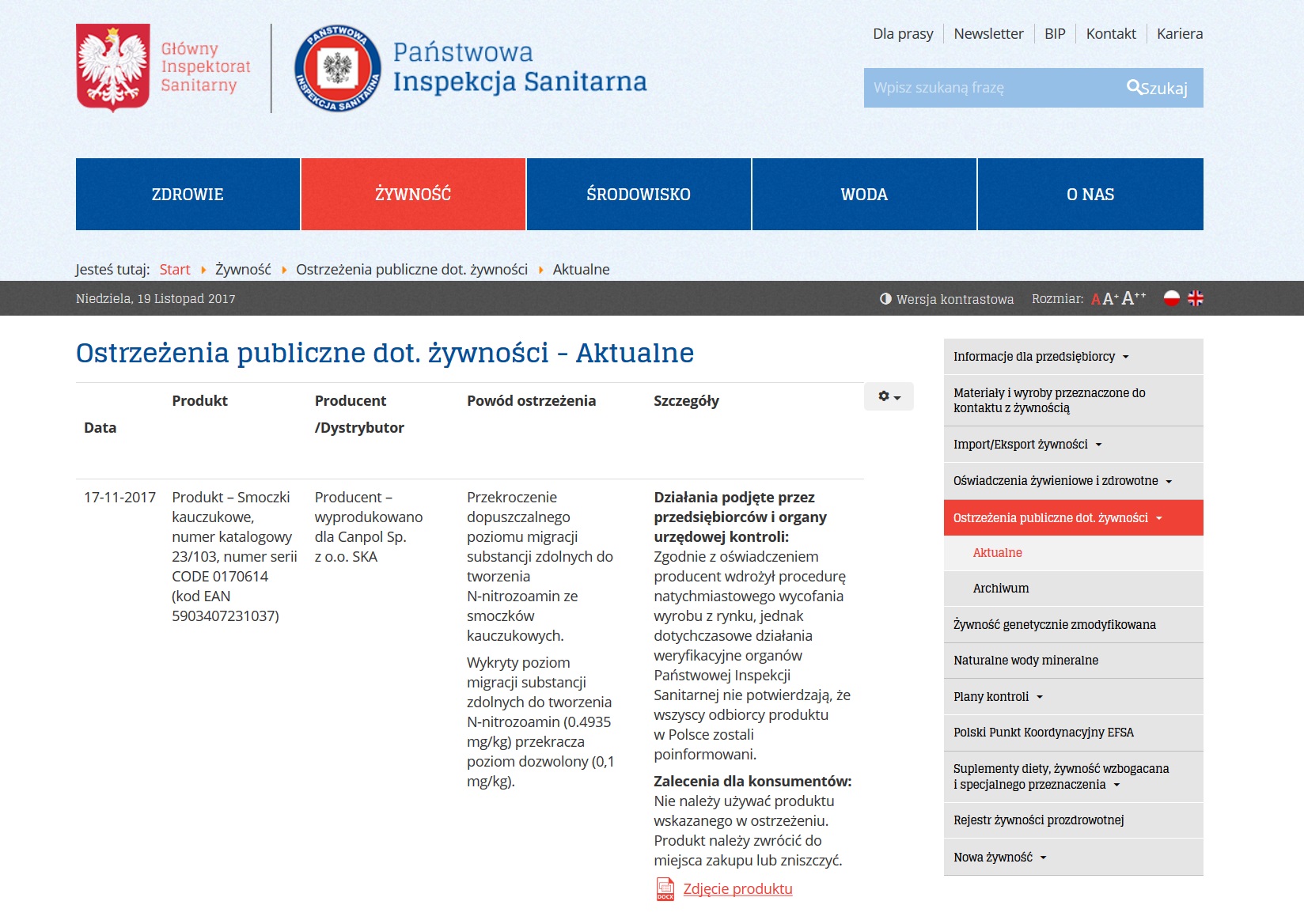Click the Państwowa Inspekcja Sanitarna round emblem

338,68
